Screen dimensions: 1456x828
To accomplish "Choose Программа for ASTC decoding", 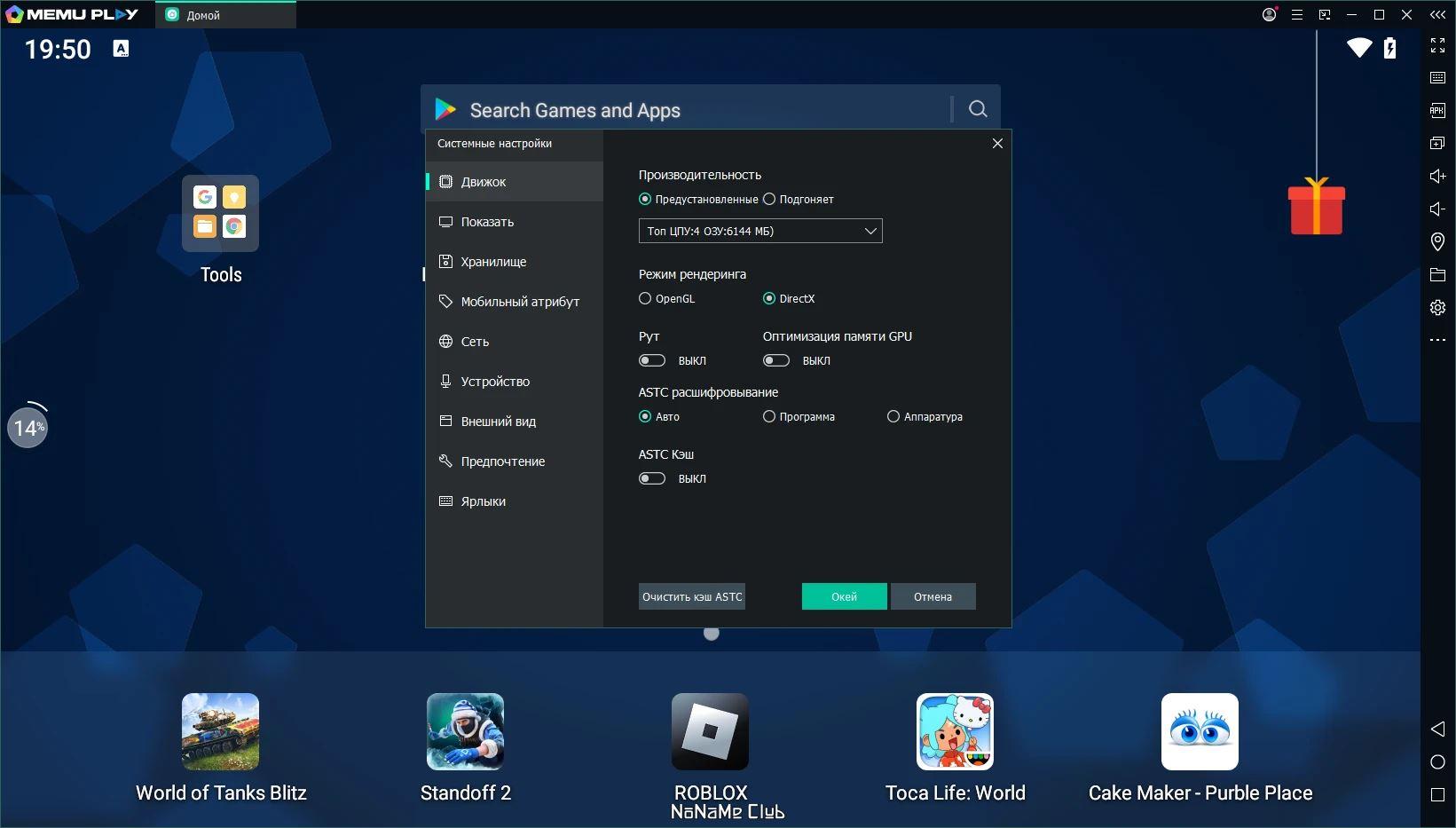I will click(799, 416).
